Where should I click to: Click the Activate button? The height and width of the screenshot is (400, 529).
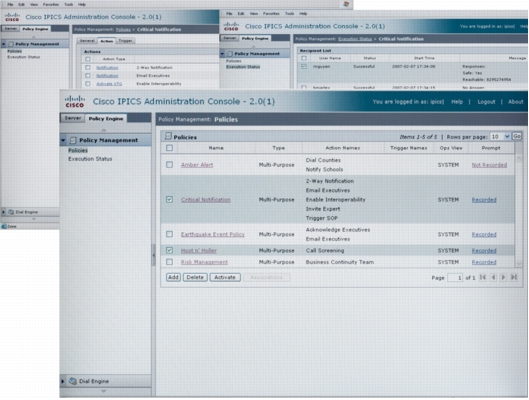(225, 277)
